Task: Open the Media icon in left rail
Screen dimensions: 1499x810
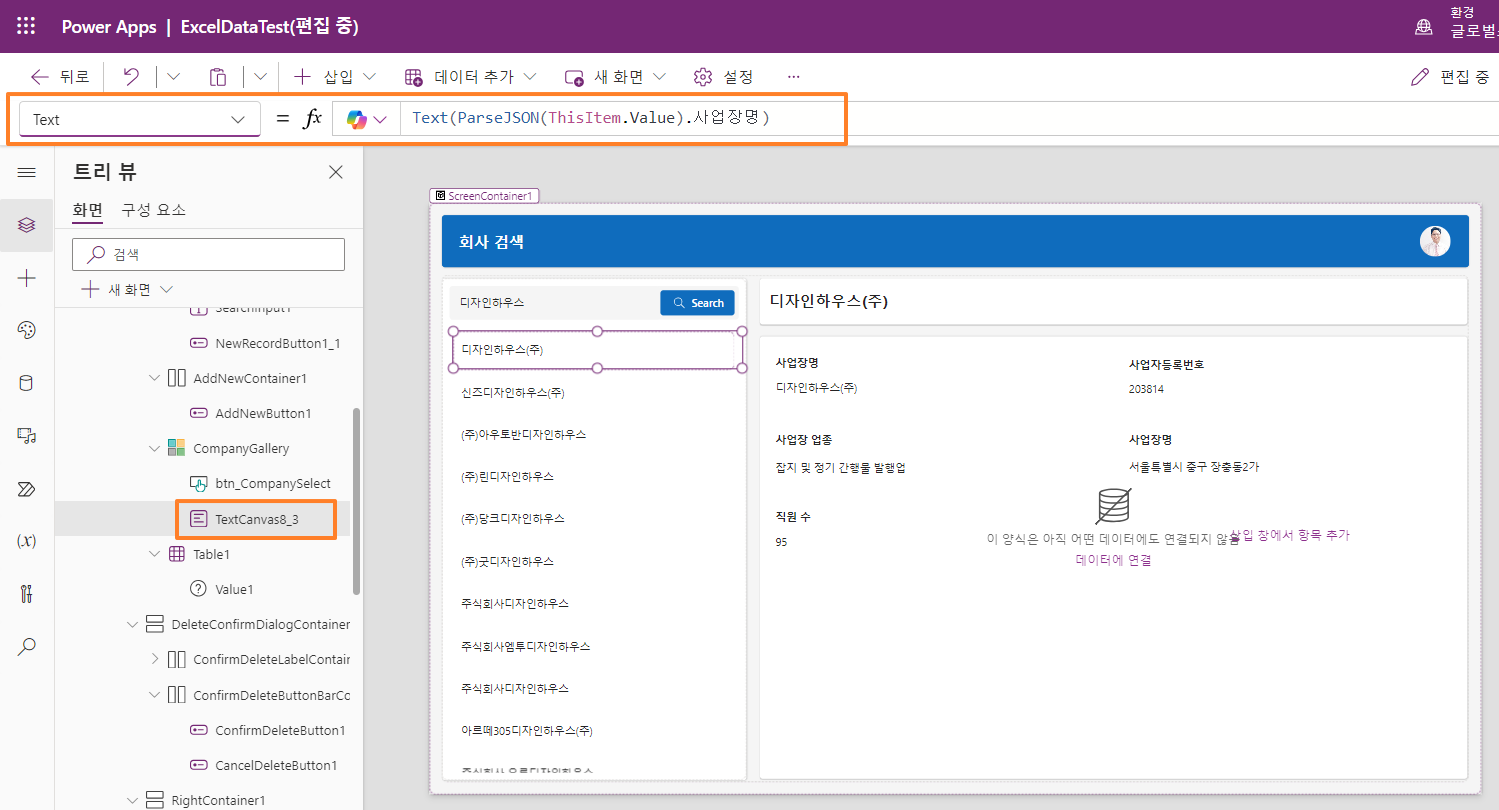Action: [27, 435]
